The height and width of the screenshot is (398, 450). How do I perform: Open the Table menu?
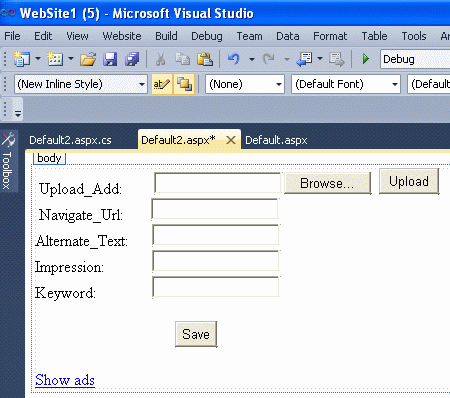click(x=374, y=36)
